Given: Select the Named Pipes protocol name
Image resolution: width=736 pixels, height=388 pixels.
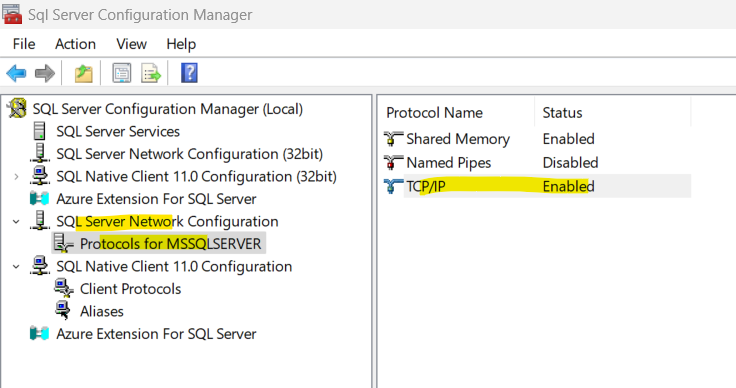Looking at the screenshot, I should point(449,162).
